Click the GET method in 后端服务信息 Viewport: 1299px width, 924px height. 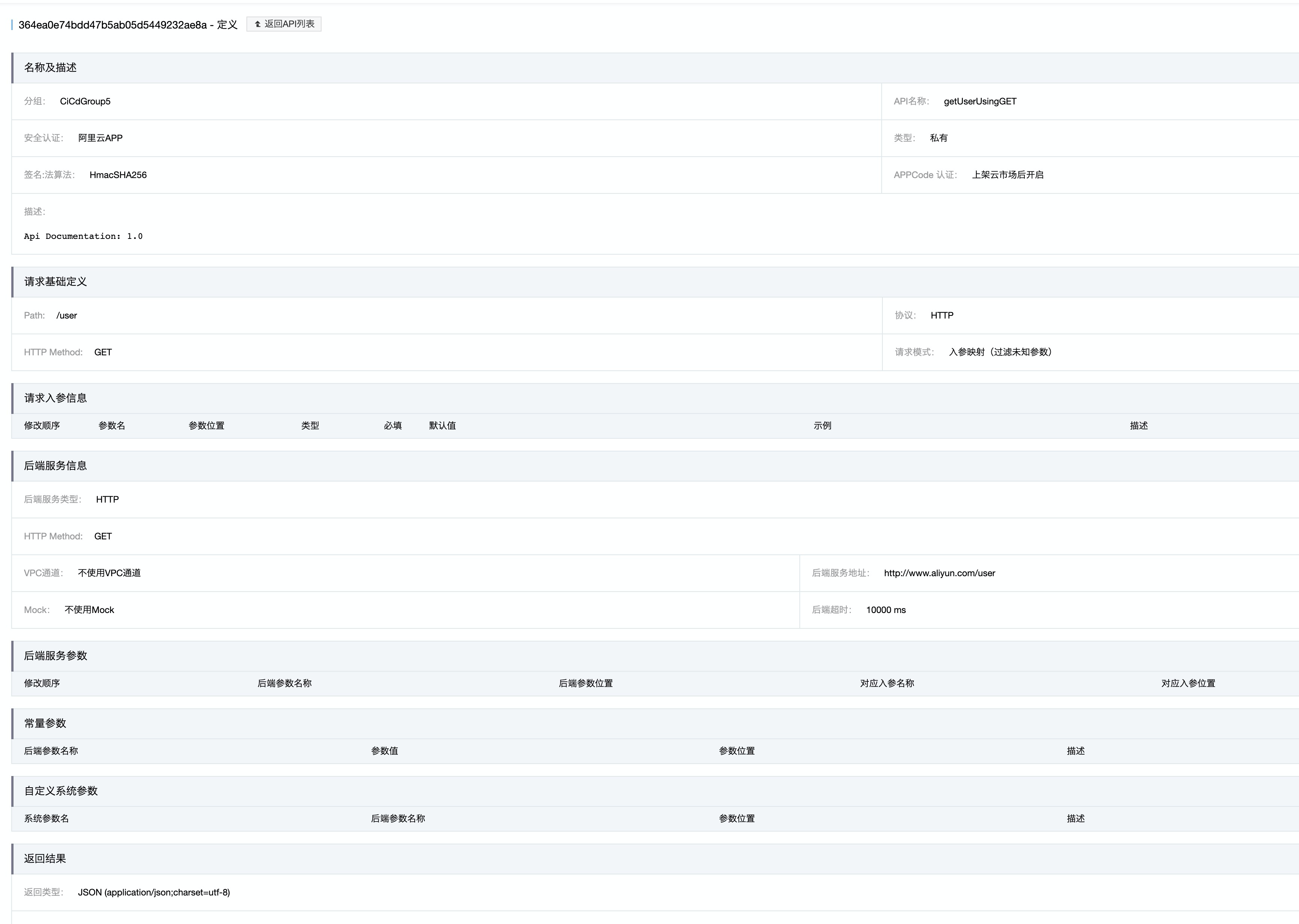click(103, 536)
